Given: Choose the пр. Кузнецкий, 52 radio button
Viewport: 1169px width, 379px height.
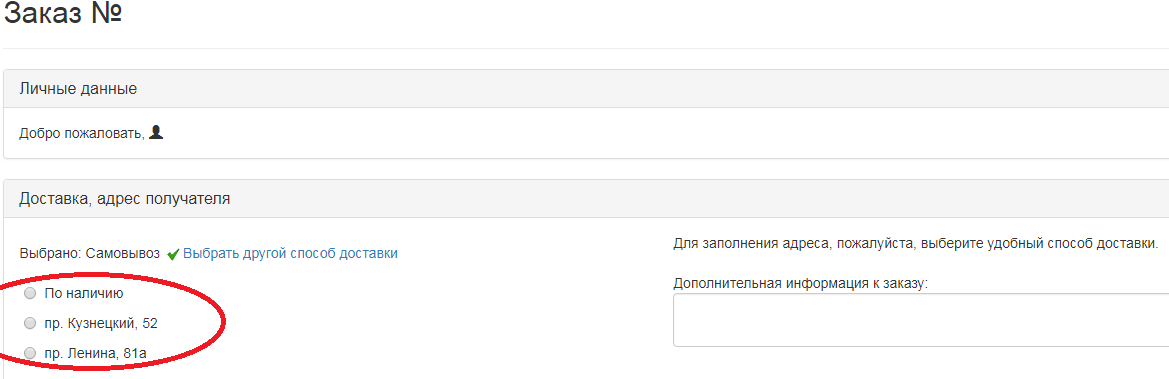Looking at the screenshot, I should coord(31,323).
